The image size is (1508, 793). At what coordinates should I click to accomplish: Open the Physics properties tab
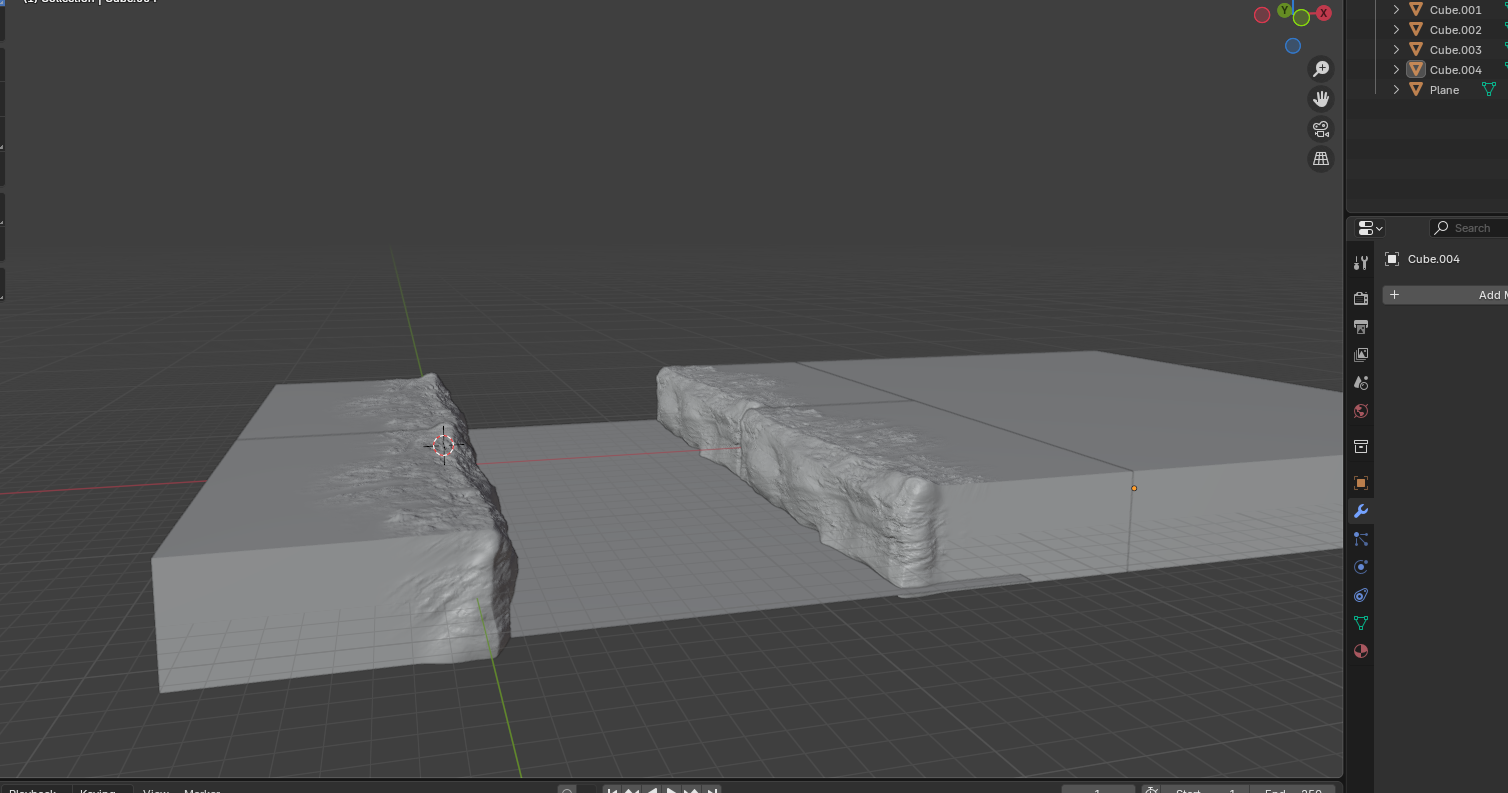[x=1360, y=567]
